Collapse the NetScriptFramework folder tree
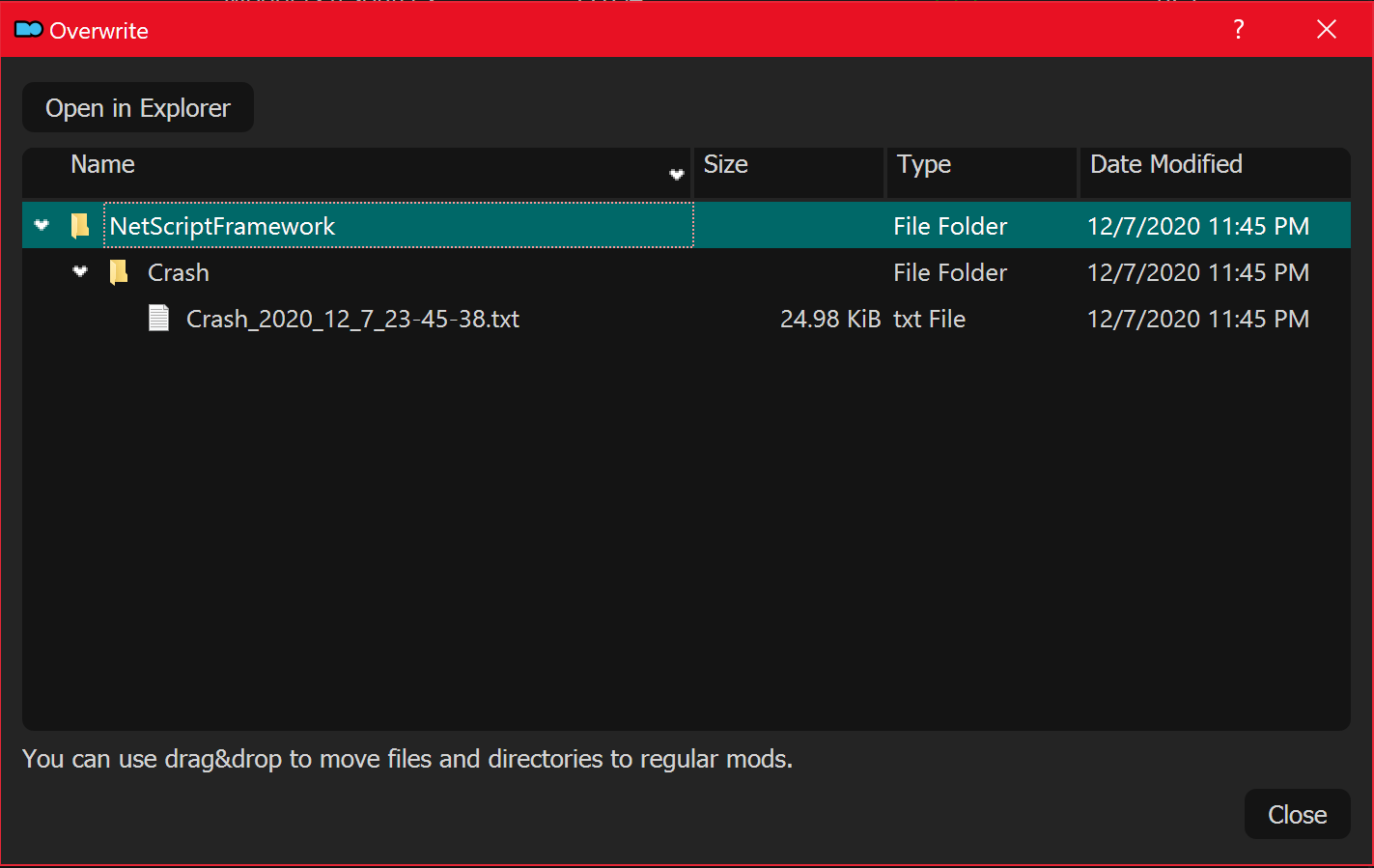 pos(42,225)
